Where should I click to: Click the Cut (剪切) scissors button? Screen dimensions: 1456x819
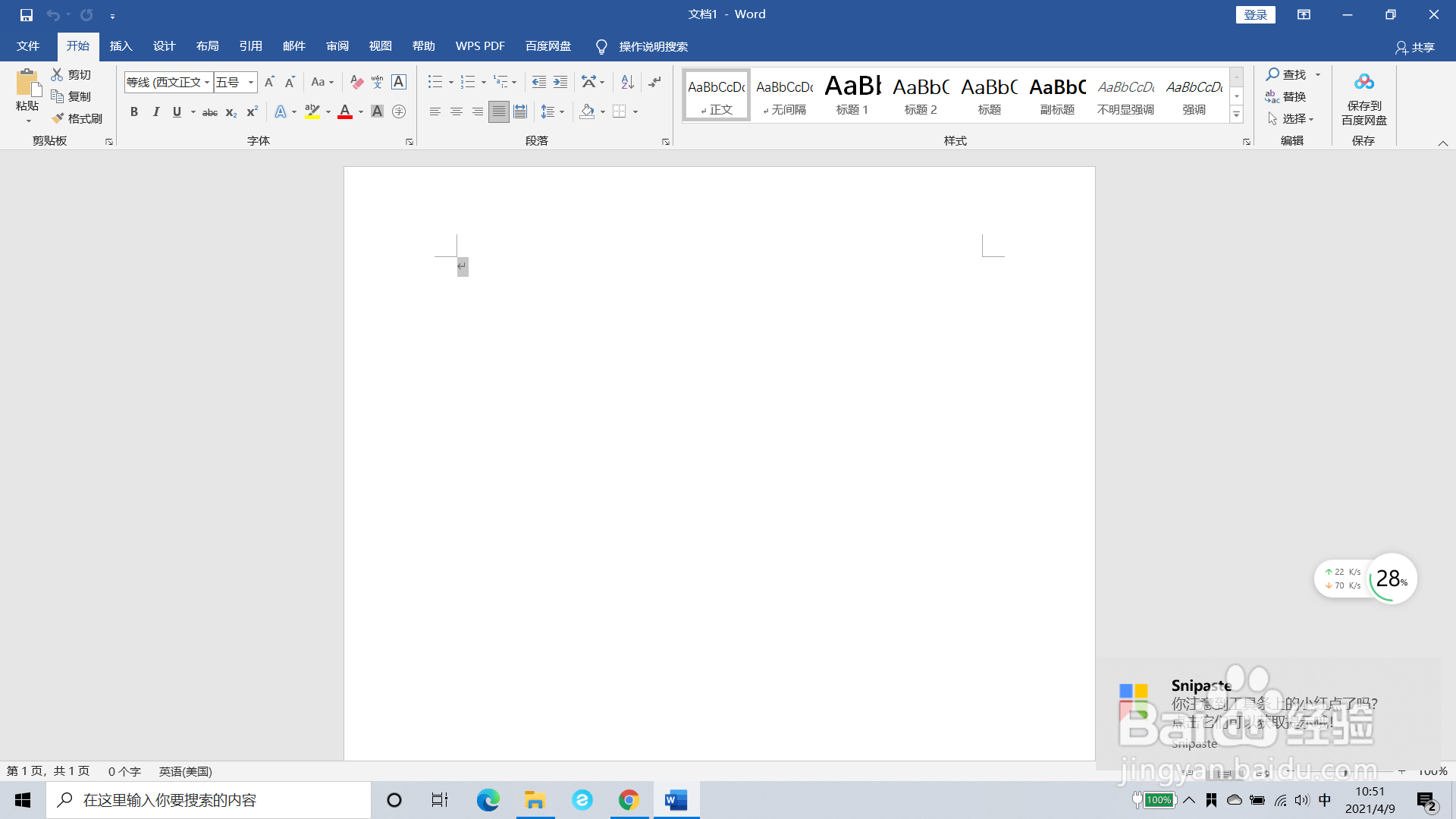coord(71,74)
